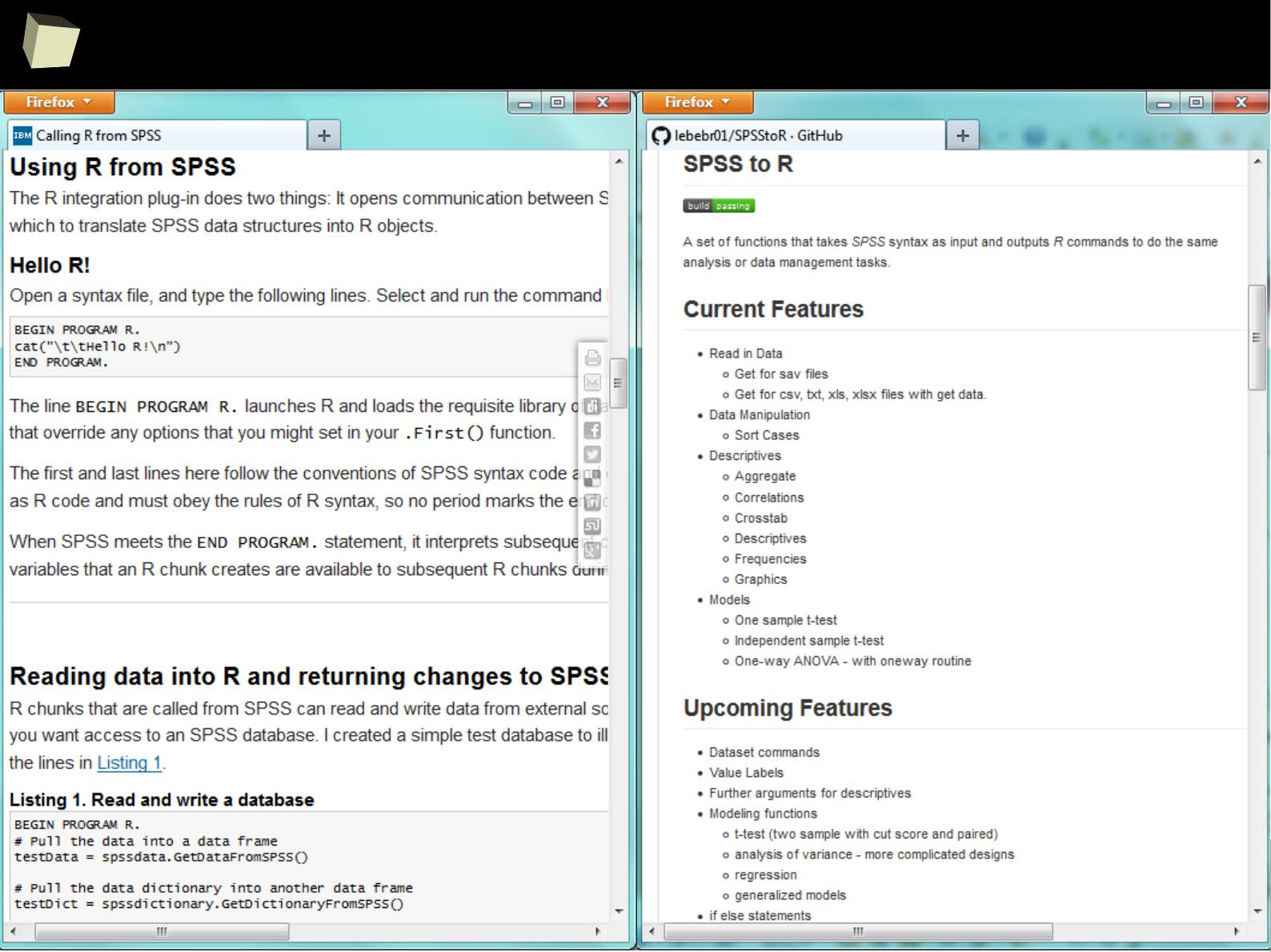Click the 'testData = spssdata.GetDataFromSPSS()' line
Viewport: 1271px width, 952px height.
tap(161, 857)
